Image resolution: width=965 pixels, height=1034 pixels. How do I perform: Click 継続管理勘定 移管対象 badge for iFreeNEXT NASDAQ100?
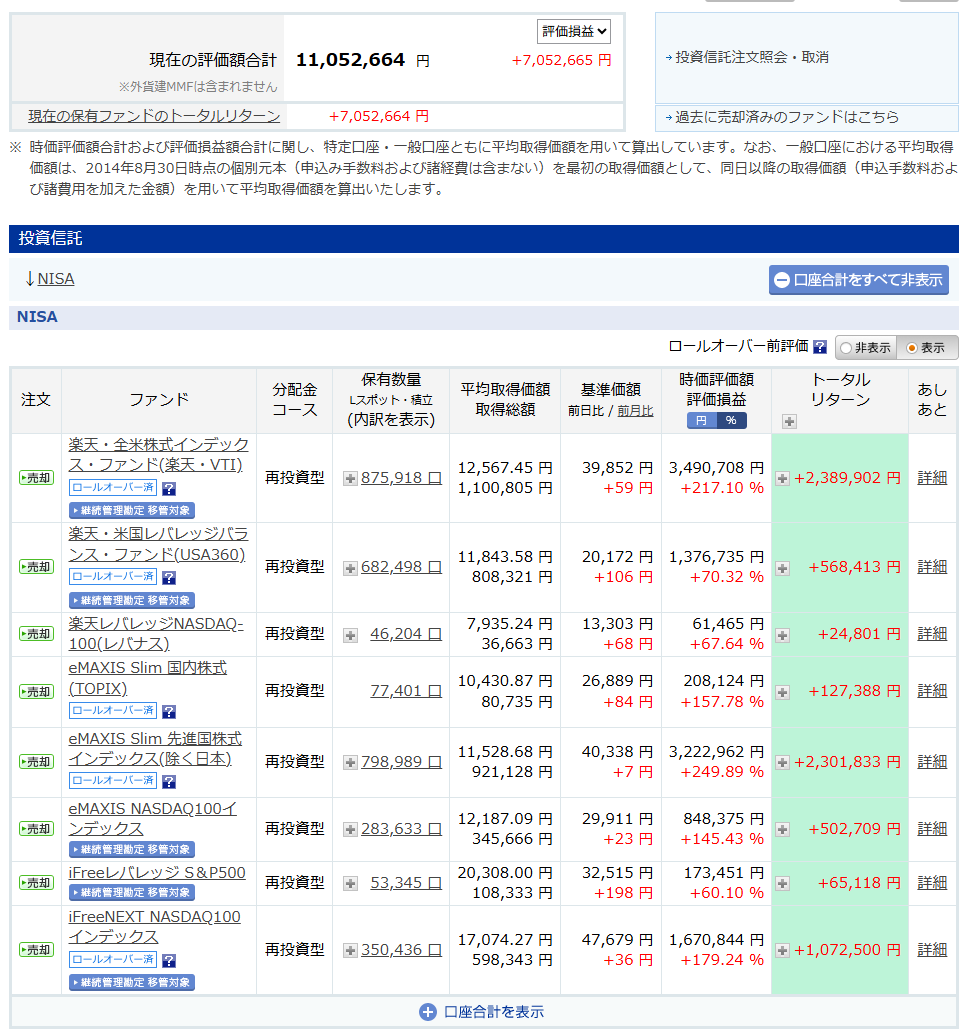click(x=132, y=983)
